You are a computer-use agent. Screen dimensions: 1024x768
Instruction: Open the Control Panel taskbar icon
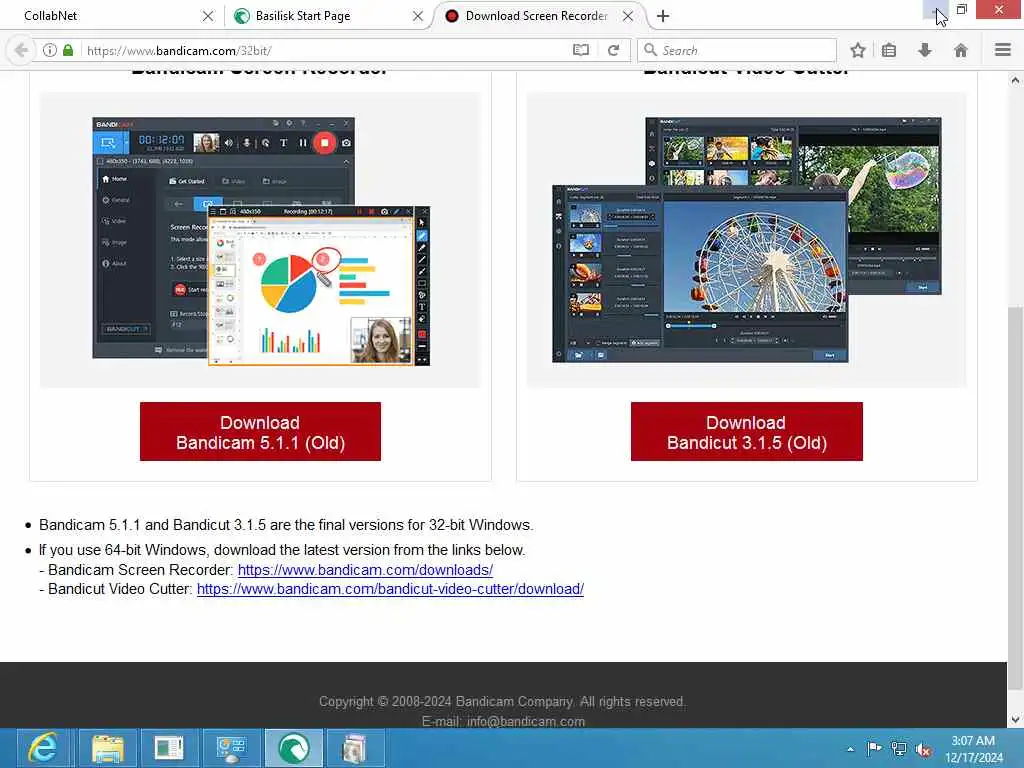coord(231,748)
